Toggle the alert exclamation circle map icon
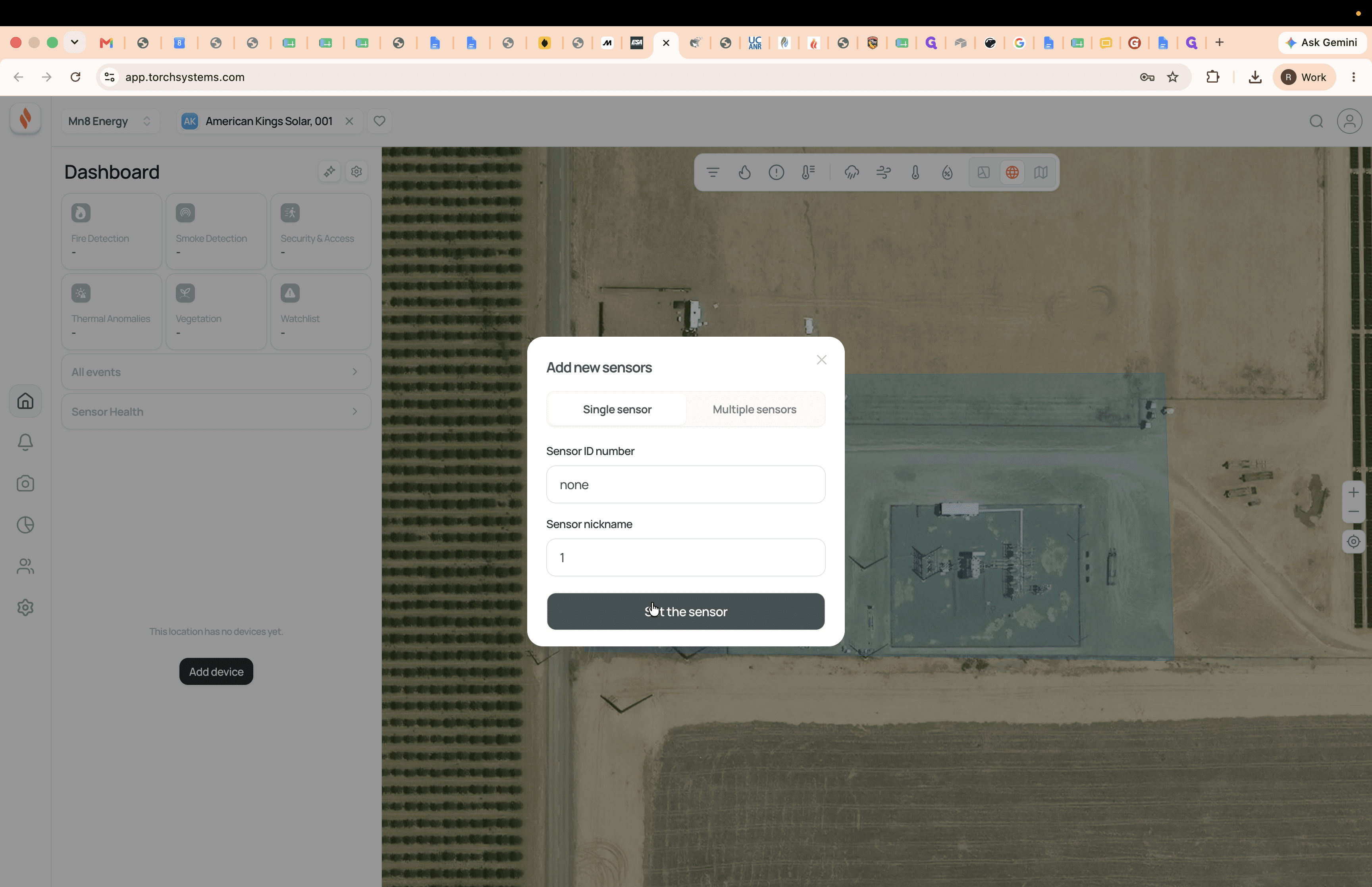Screen dimensions: 1372x887 click(x=776, y=172)
